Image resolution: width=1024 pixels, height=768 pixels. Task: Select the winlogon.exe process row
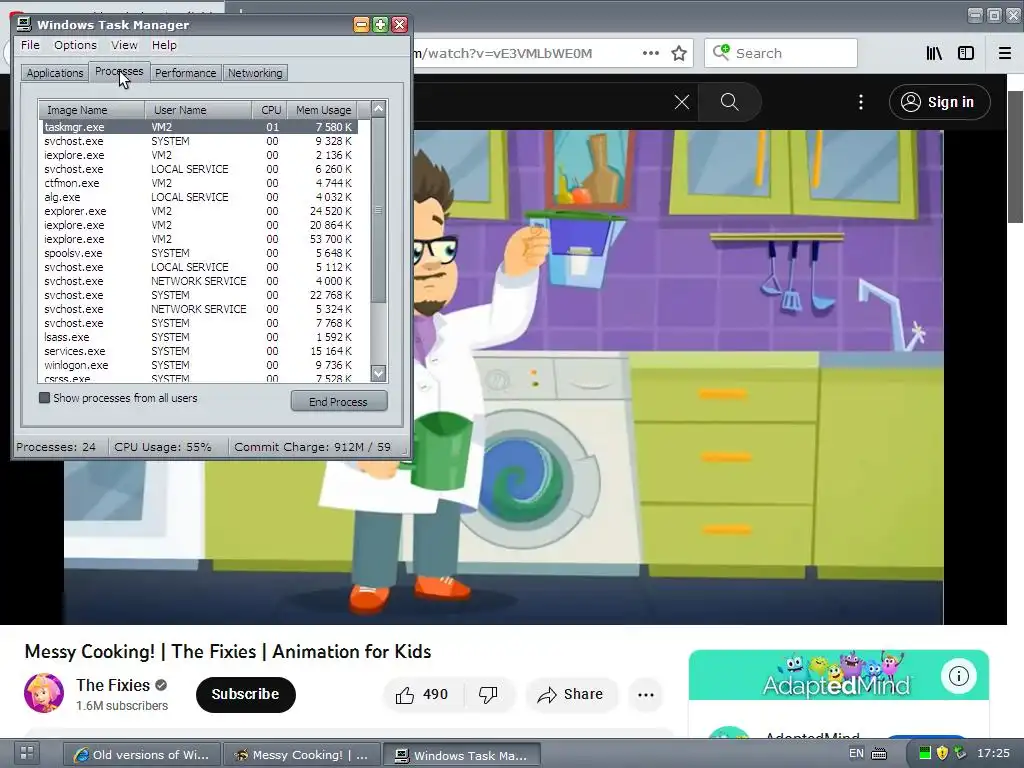coord(200,366)
